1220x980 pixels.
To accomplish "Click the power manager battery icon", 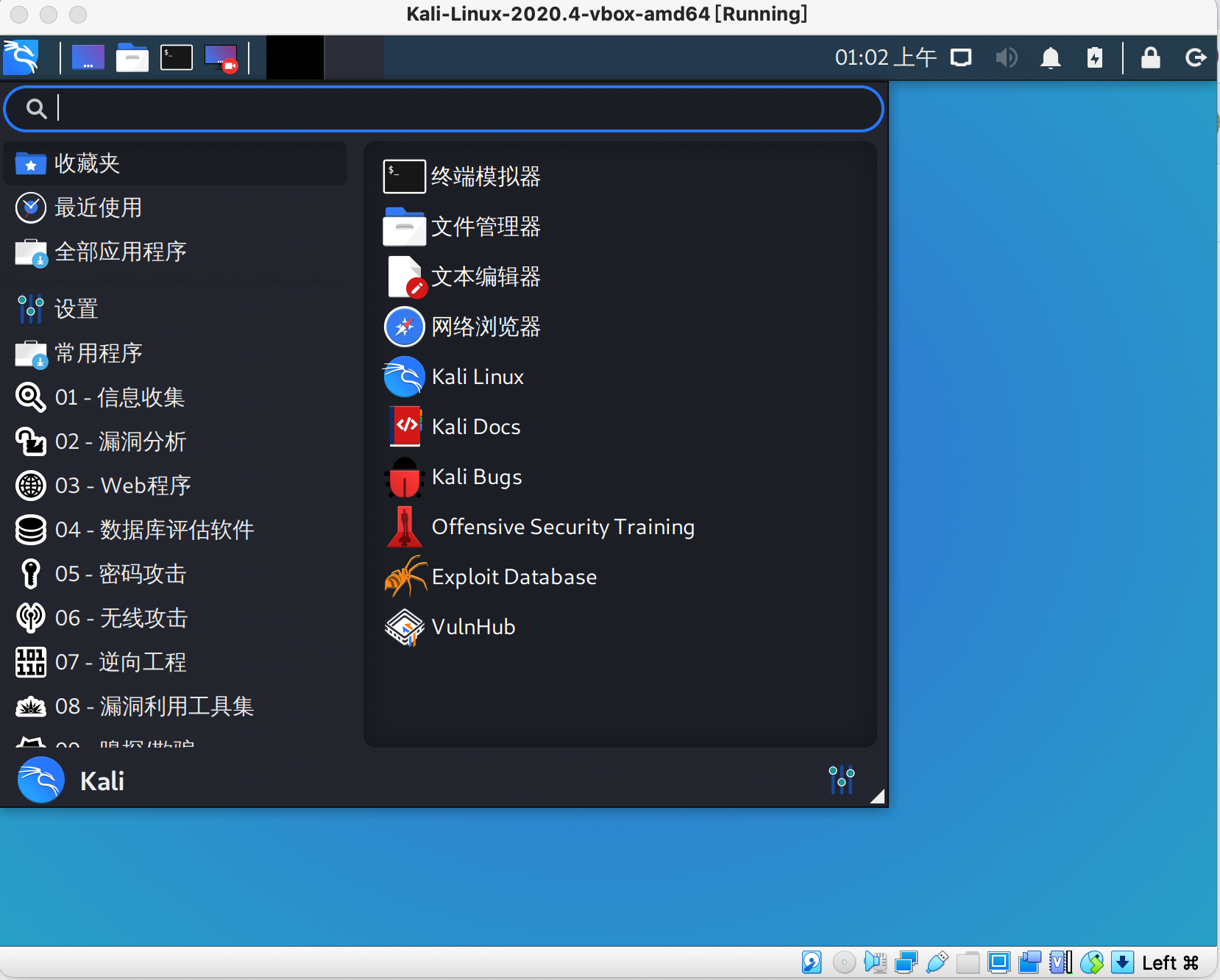I will click(1095, 57).
